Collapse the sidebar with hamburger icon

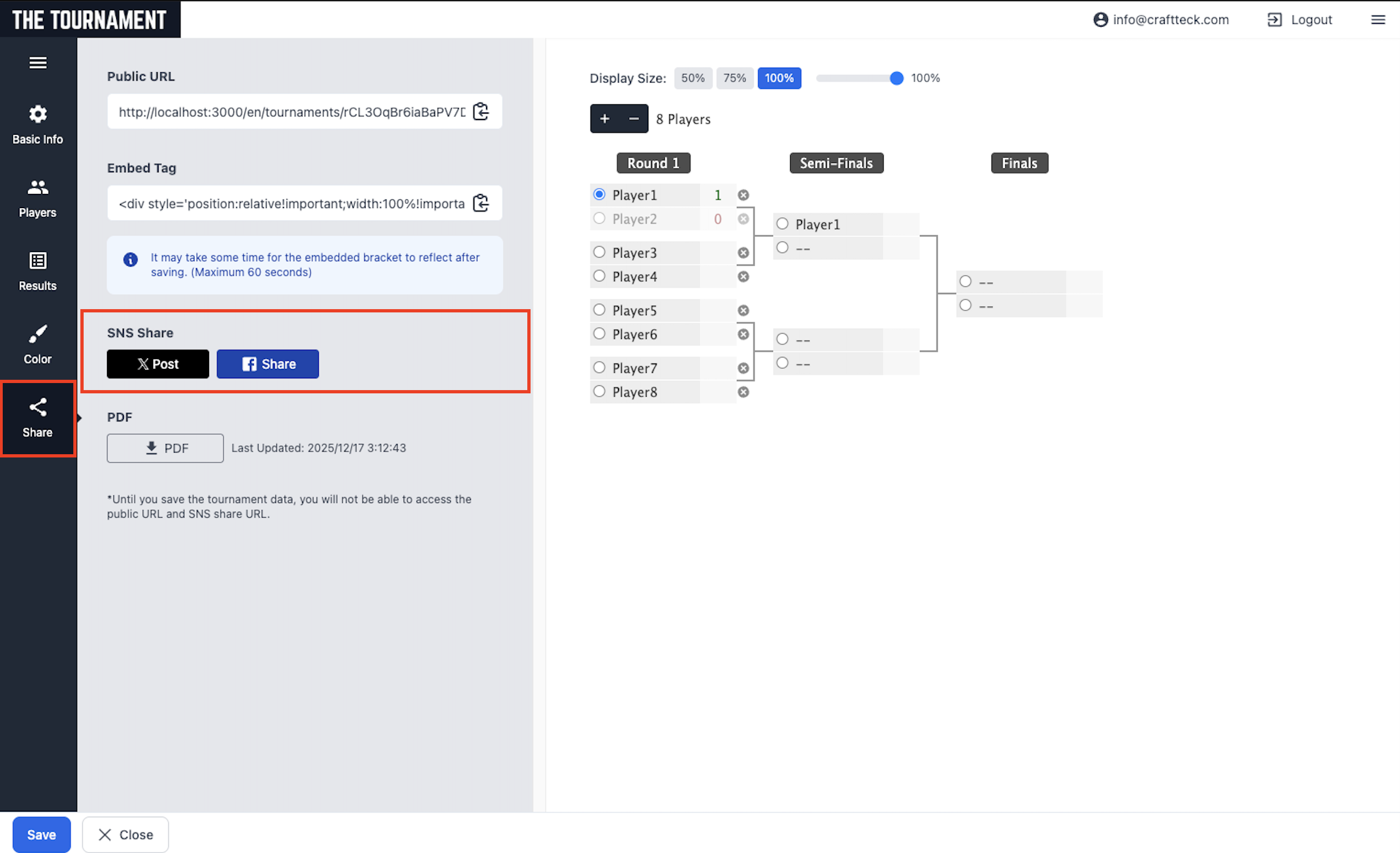38,63
